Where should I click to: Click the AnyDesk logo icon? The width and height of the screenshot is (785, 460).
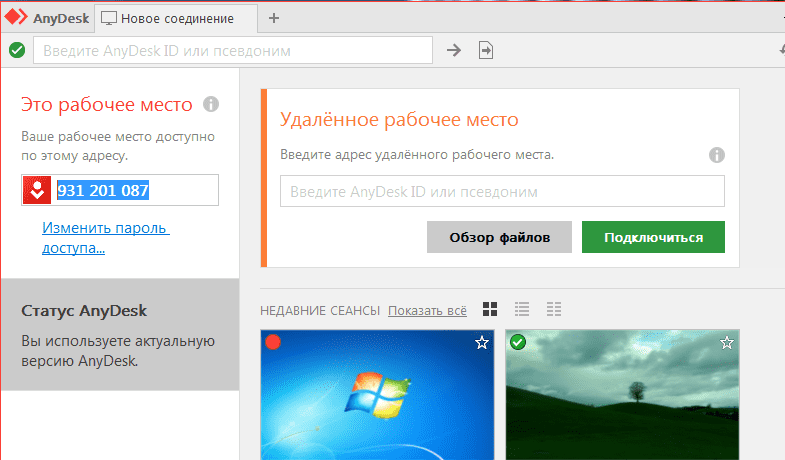click(x=16, y=17)
